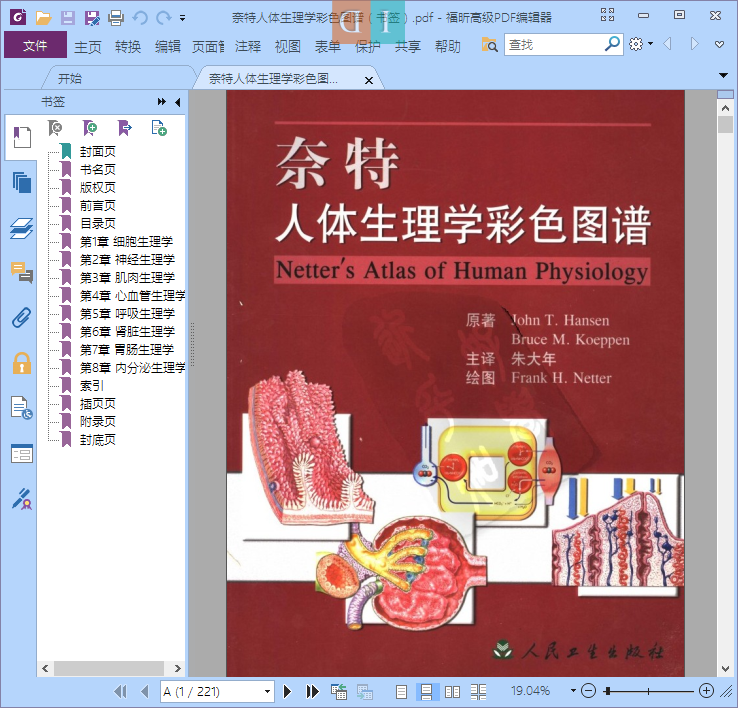Go to bookmark 第4章 心血管生理学

point(132,296)
